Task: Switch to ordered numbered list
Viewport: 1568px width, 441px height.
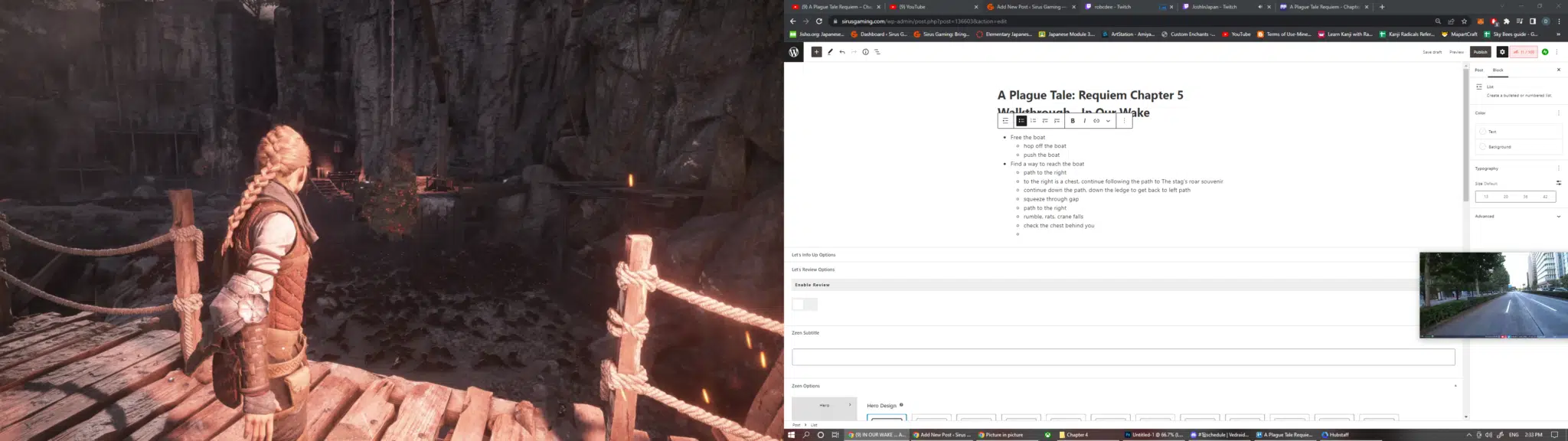Action: click(1033, 121)
